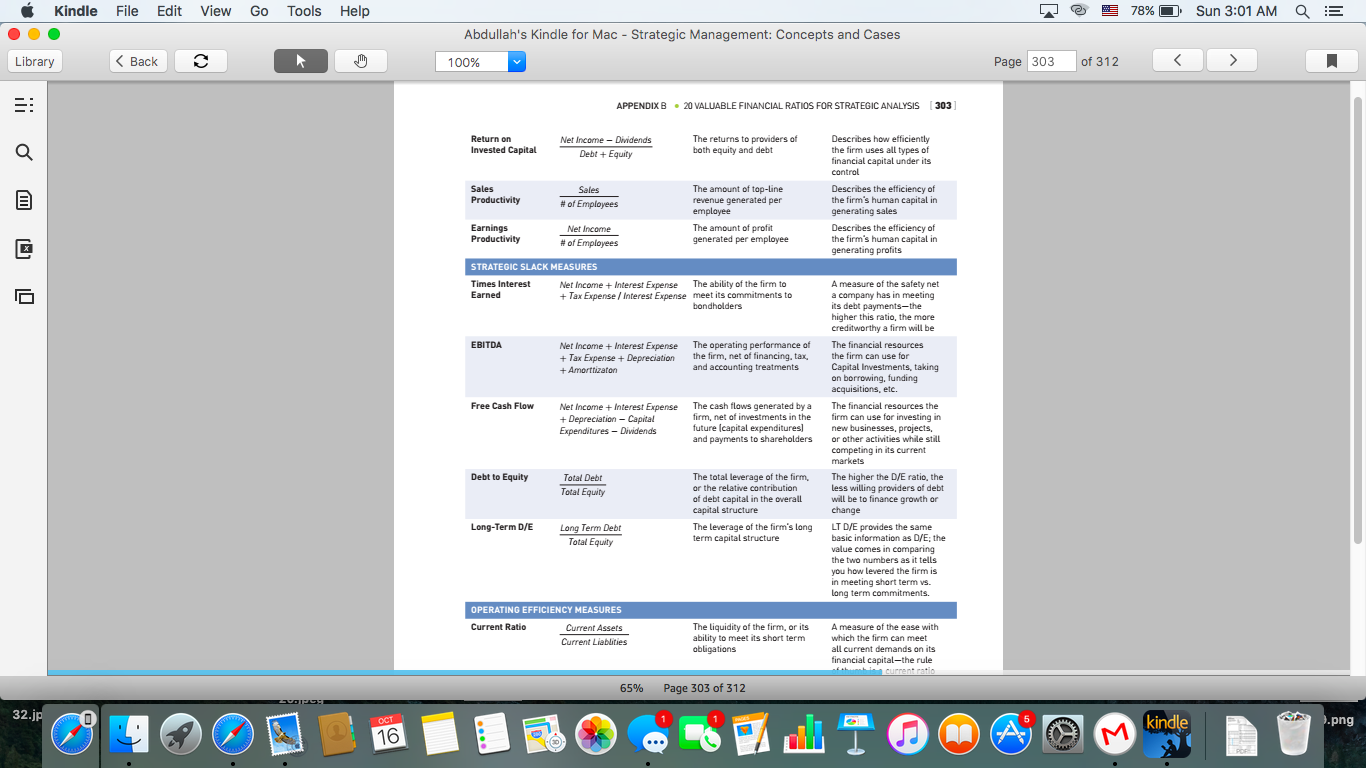Click the battery status indicator

pyautogui.click(x=1156, y=11)
